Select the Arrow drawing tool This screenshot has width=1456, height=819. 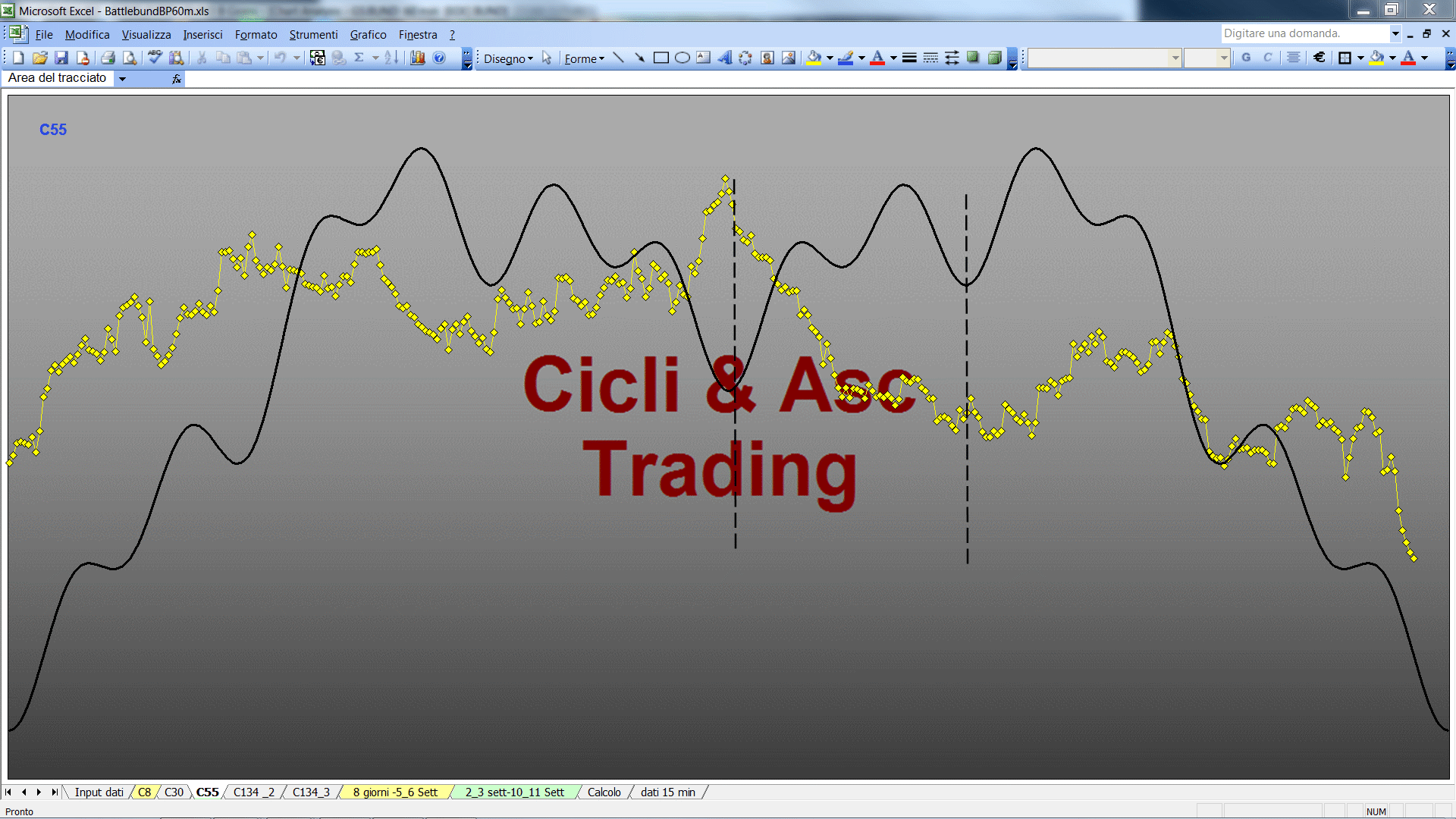(x=639, y=58)
